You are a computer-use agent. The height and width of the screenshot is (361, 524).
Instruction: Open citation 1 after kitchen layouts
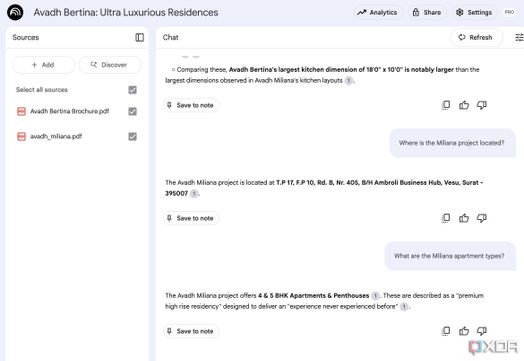tap(349, 81)
